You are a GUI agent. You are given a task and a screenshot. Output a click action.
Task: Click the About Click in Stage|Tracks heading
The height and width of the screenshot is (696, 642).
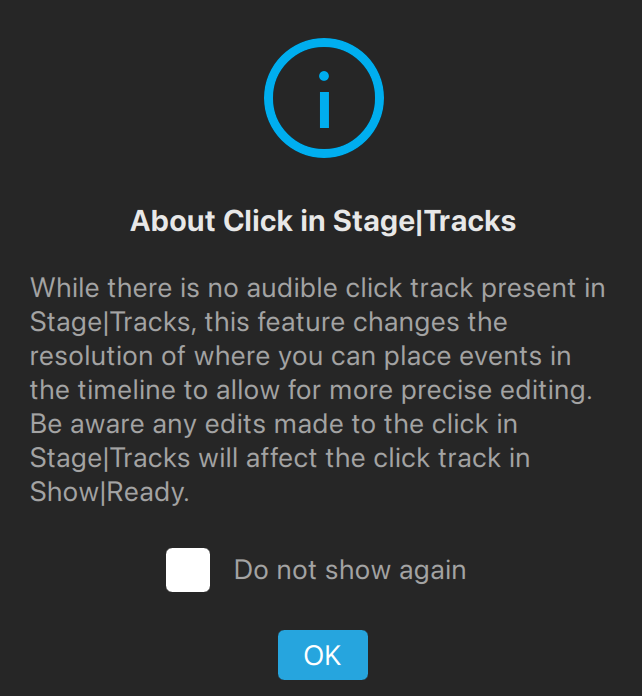(323, 221)
